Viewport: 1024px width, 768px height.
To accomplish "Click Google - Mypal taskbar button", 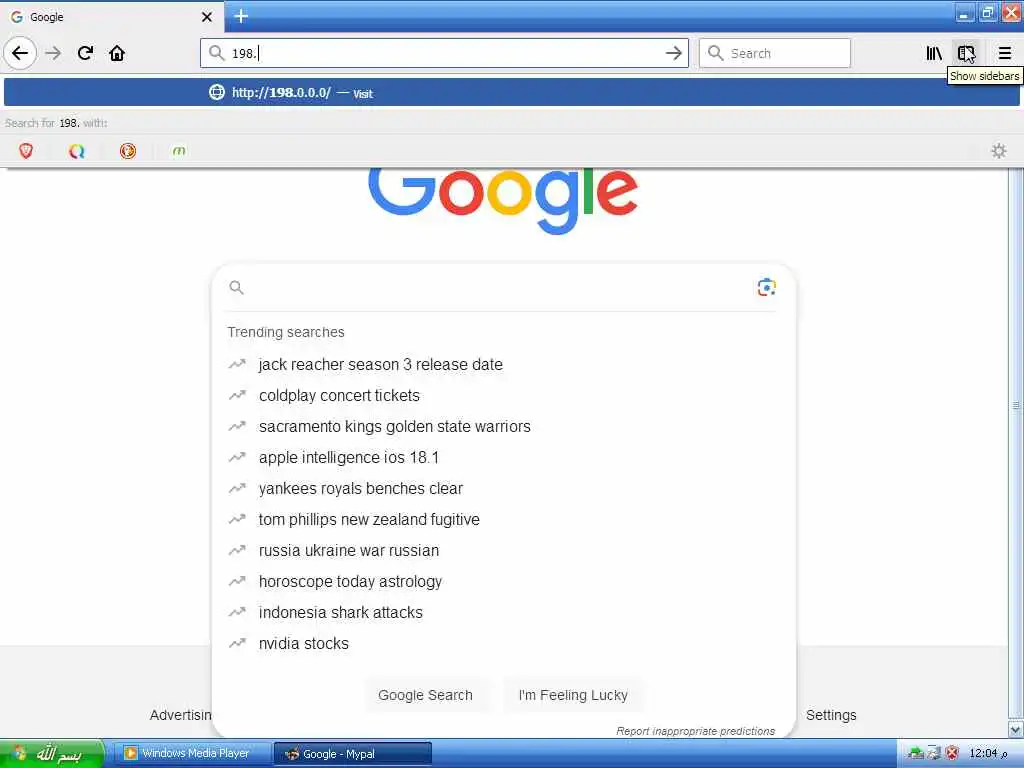I will 353,754.
